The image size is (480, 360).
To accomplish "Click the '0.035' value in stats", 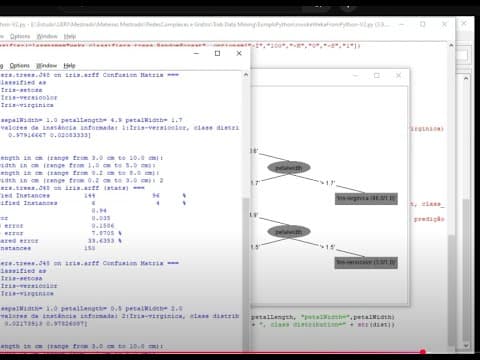I will point(101,218).
